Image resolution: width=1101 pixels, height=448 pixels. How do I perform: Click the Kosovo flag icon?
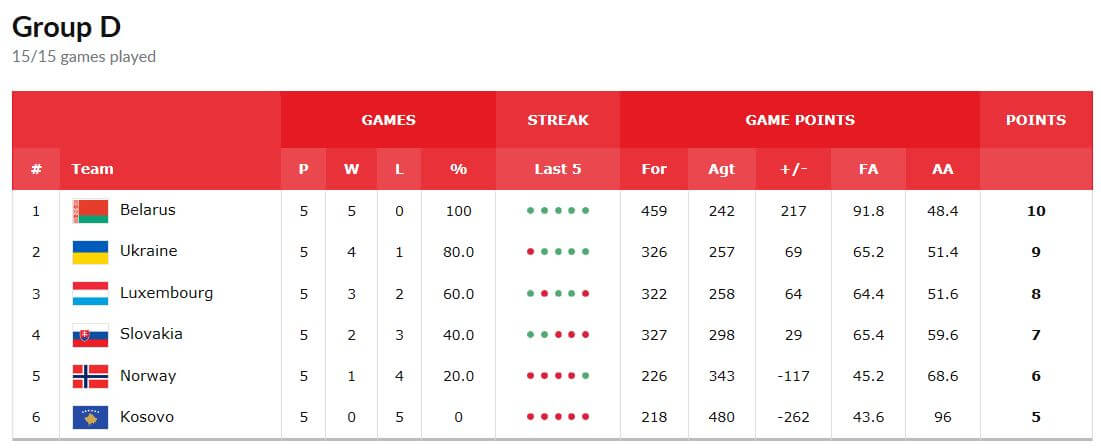point(90,417)
